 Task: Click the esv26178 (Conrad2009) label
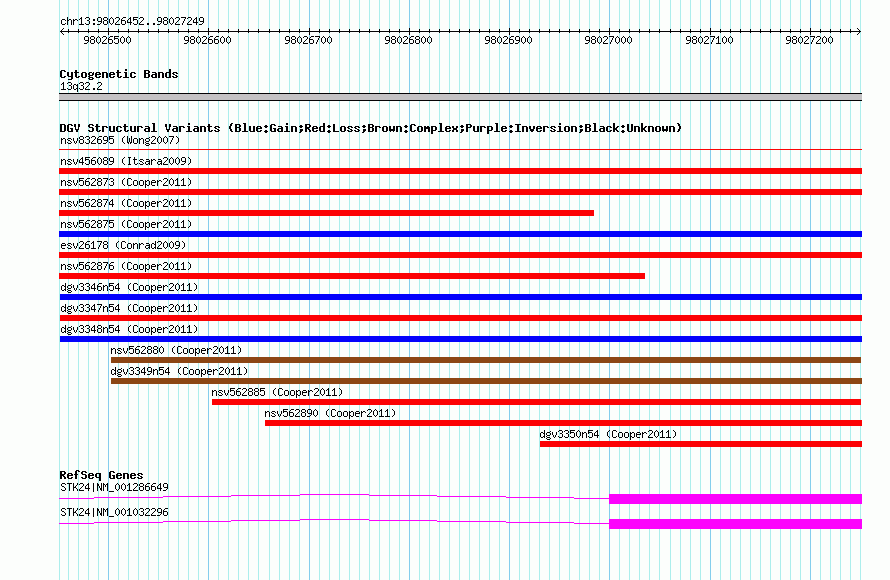(123, 245)
